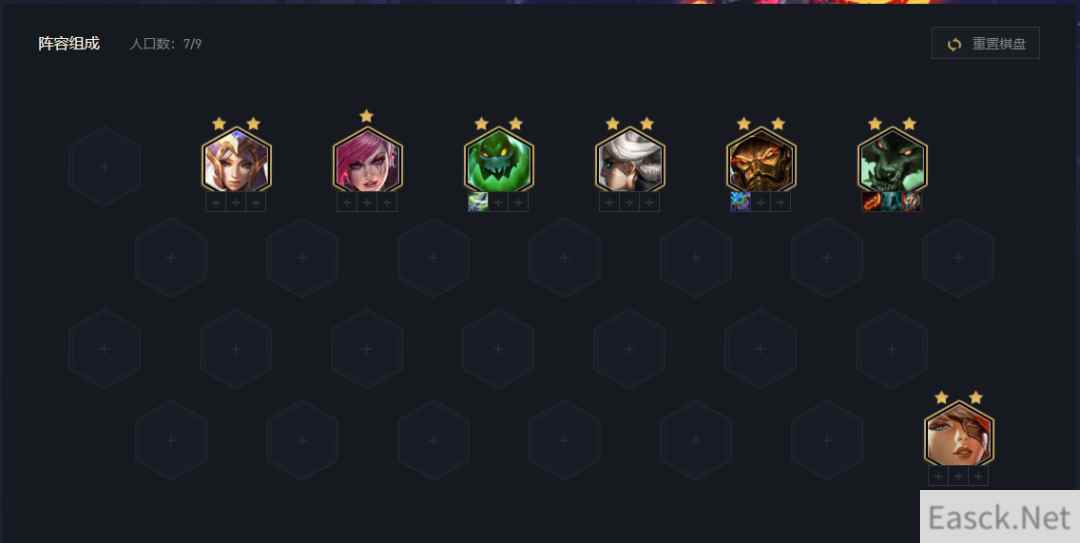Click the reset icon beside 重置棋盘

tap(954, 44)
